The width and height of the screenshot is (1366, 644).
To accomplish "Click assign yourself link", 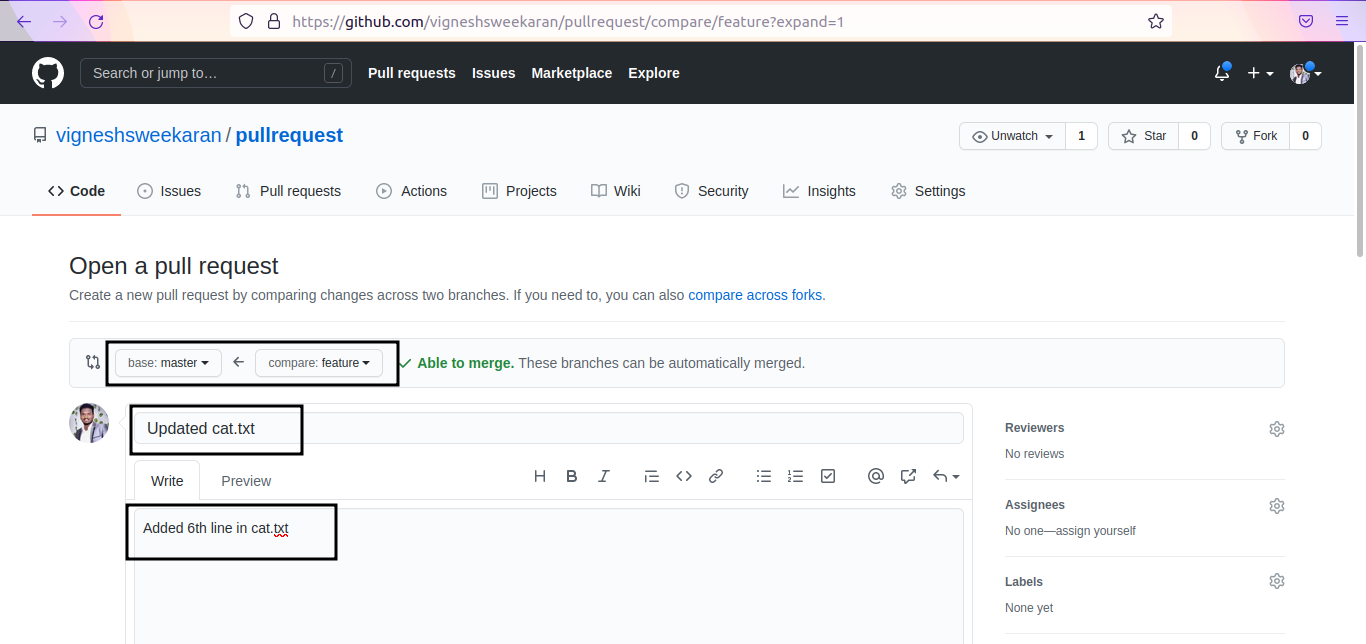I will tap(1095, 531).
